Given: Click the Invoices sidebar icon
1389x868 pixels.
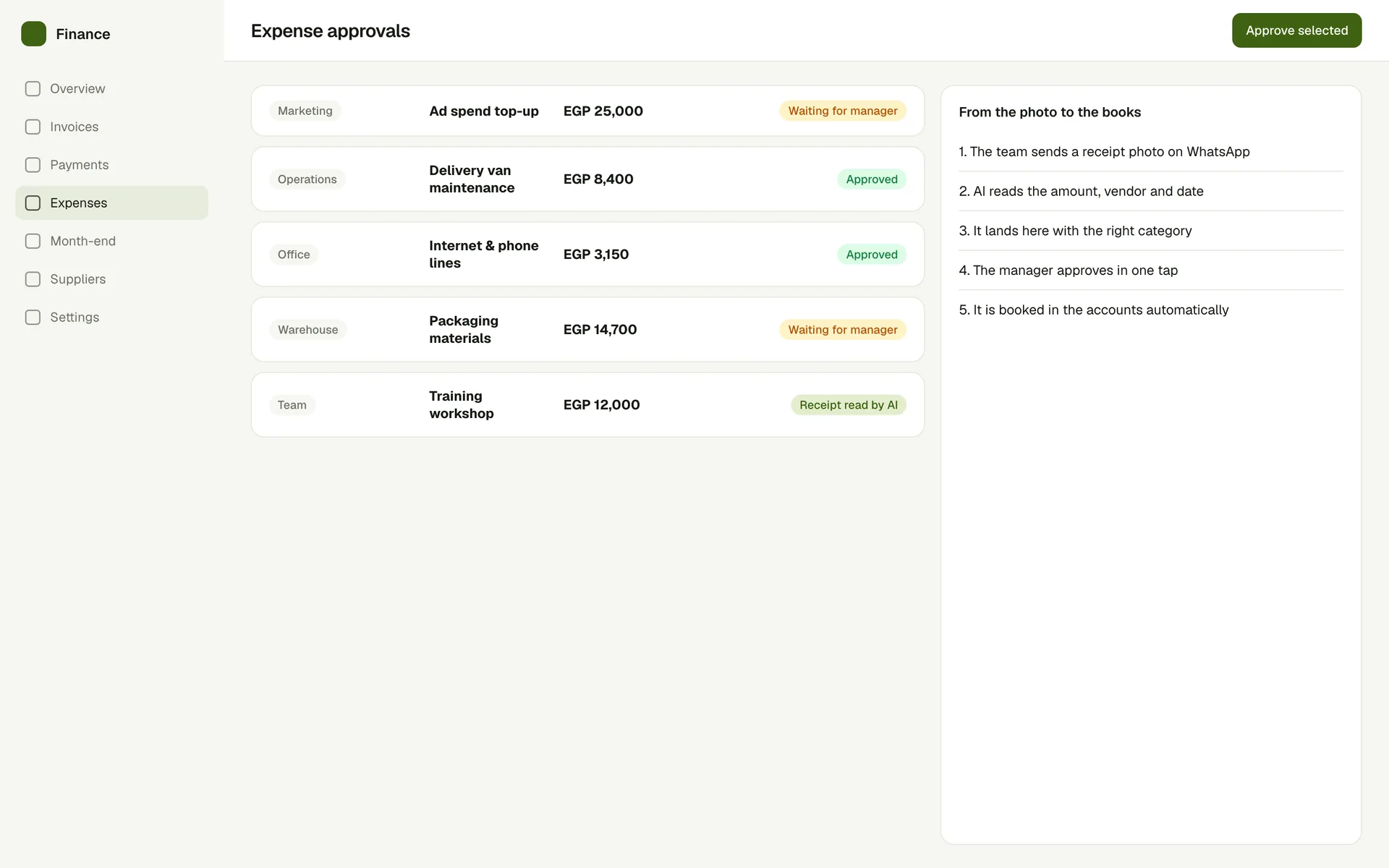Looking at the screenshot, I should 33,127.
